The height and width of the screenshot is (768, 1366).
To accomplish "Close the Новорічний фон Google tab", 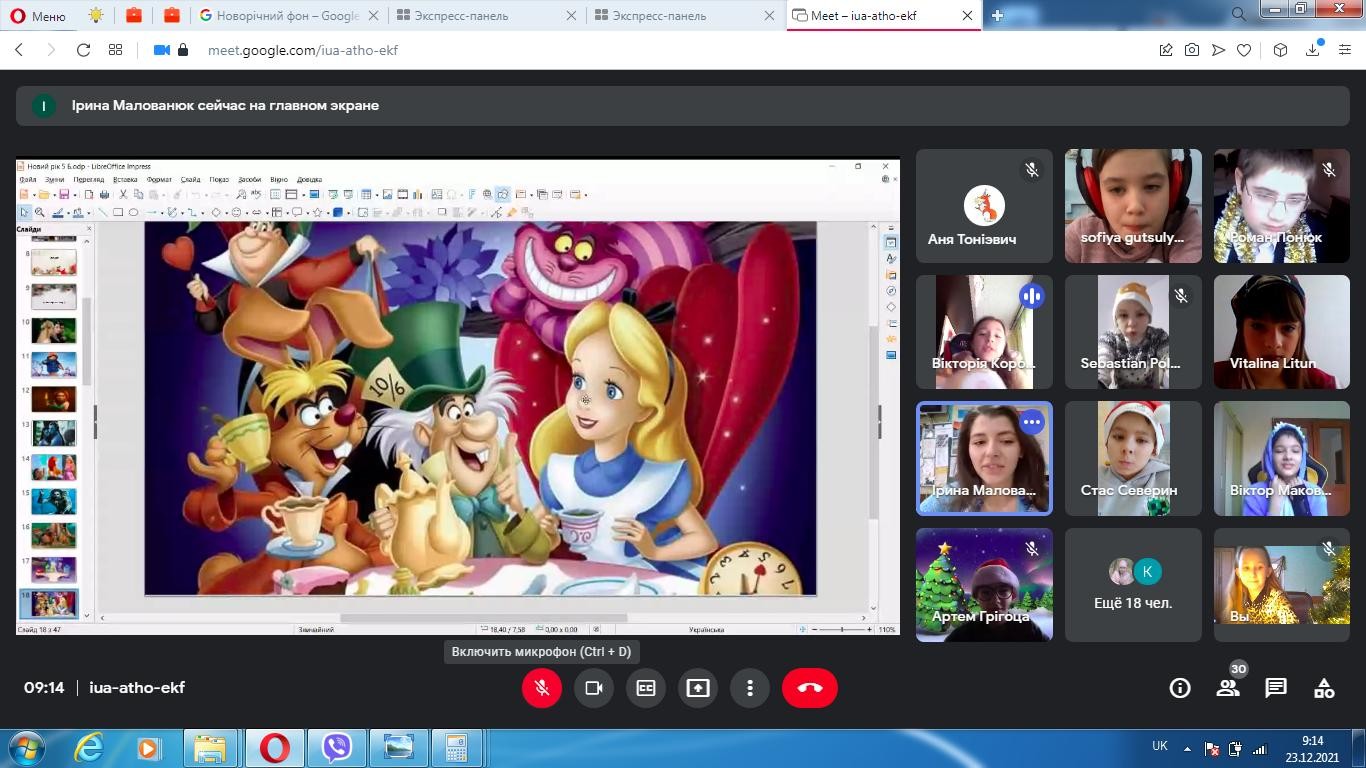I will 374,16.
